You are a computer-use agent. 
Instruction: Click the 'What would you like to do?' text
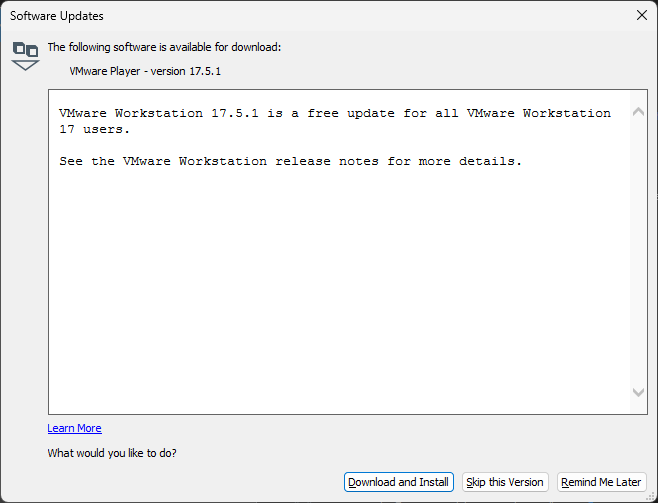112,453
